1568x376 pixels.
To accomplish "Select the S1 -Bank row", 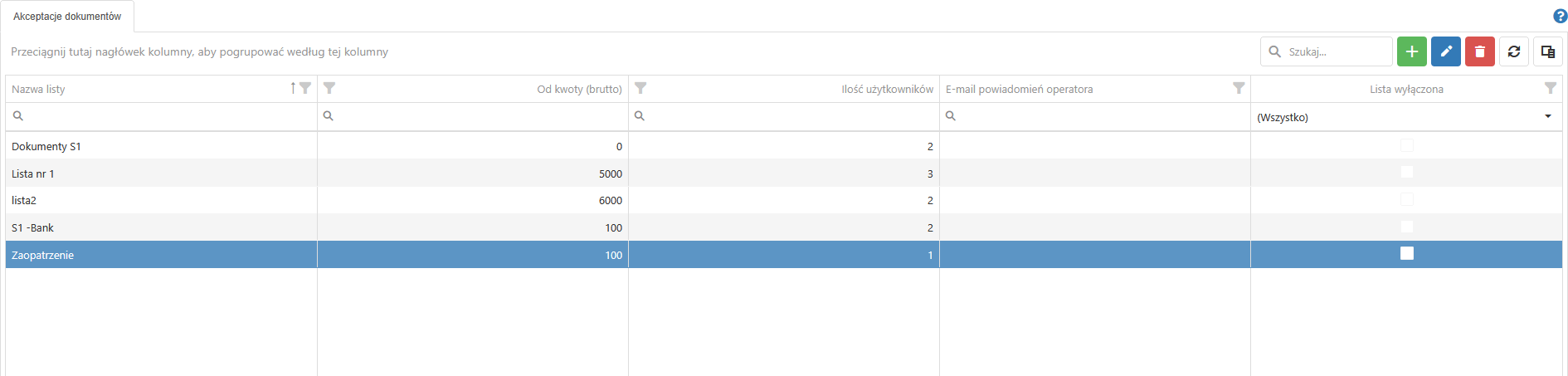I will (158, 227).
